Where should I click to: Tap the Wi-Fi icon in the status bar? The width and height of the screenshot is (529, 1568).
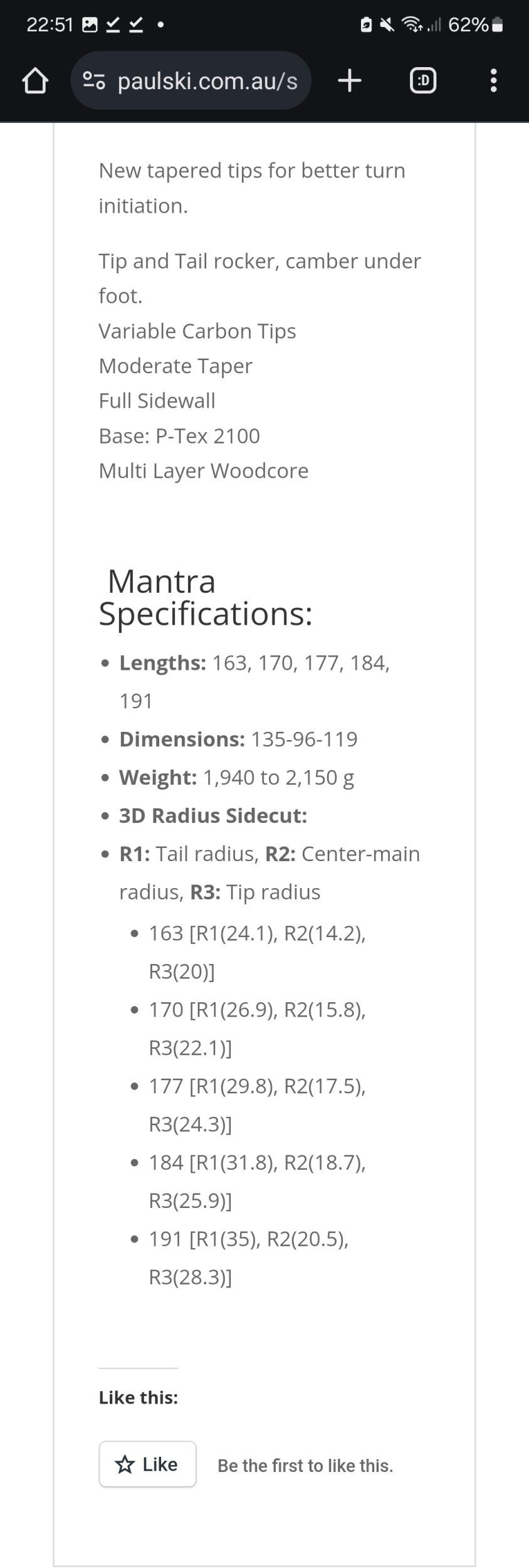point(412,25)
